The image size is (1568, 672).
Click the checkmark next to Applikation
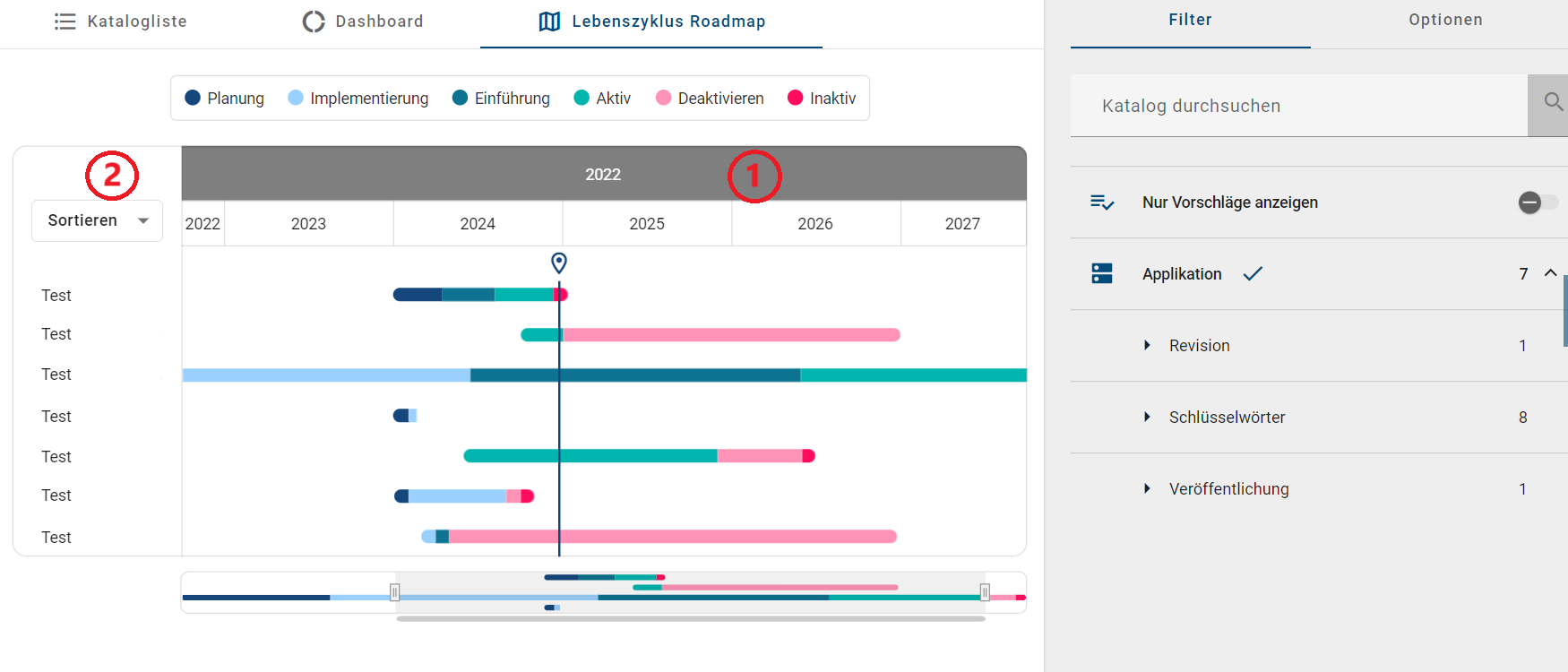[x=1253, y=273]
